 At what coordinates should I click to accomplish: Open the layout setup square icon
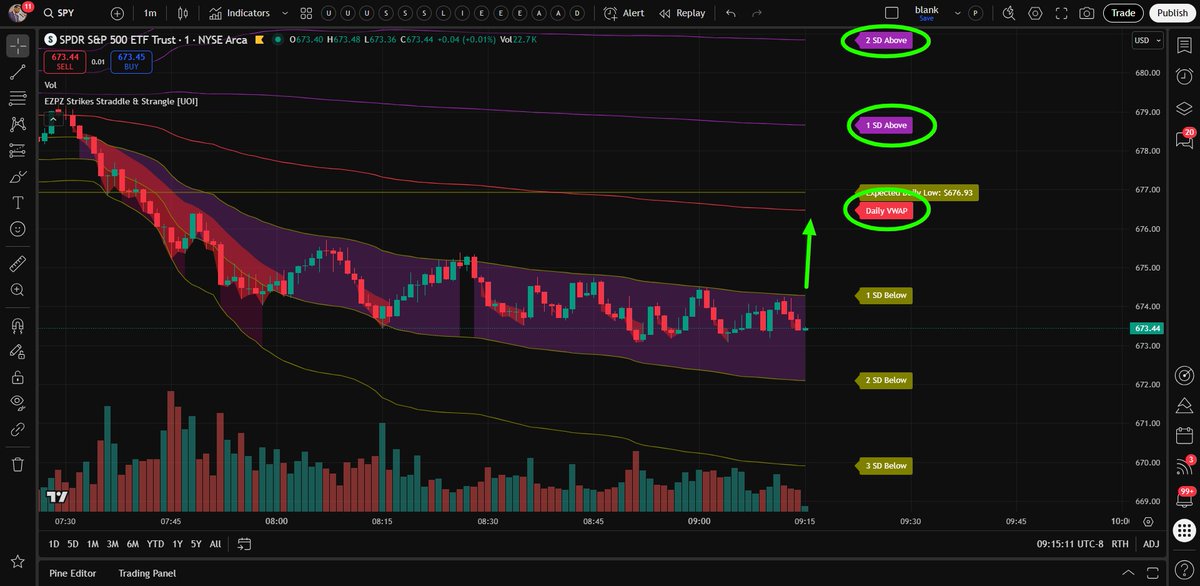pos(892,13)
